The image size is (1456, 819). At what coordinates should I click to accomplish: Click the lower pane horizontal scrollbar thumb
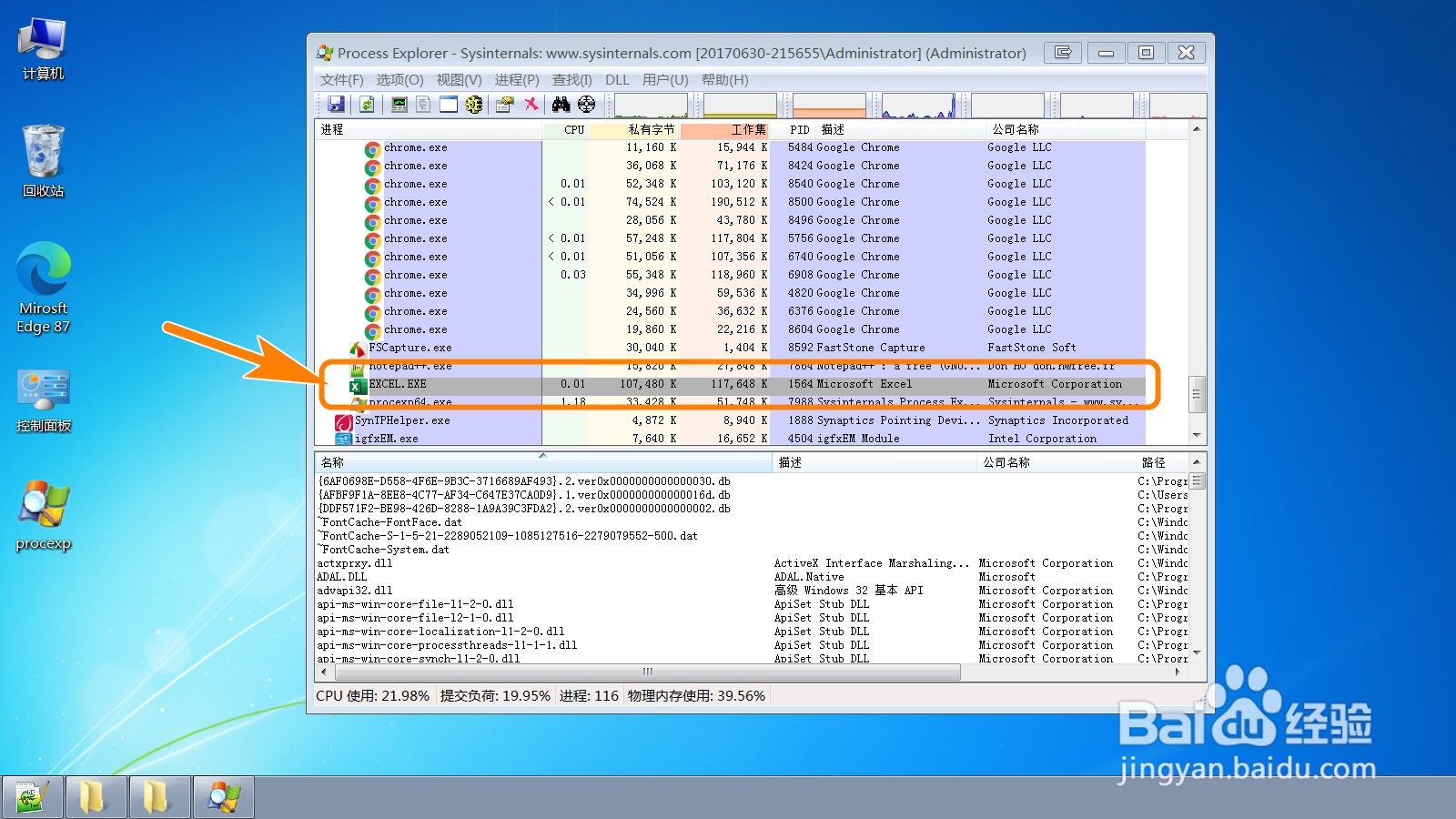pos(648,672)
